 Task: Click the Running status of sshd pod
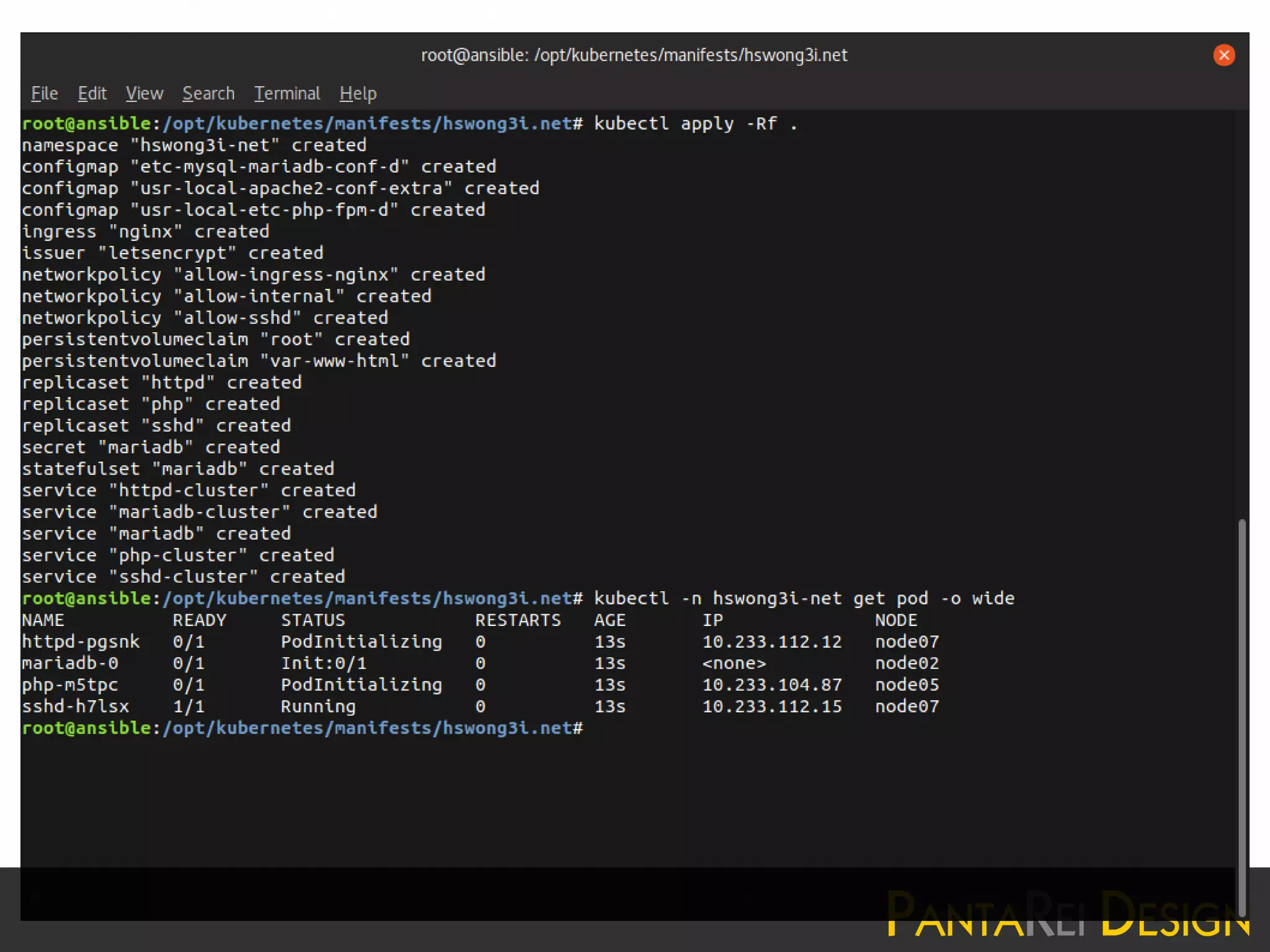(318, 707)
